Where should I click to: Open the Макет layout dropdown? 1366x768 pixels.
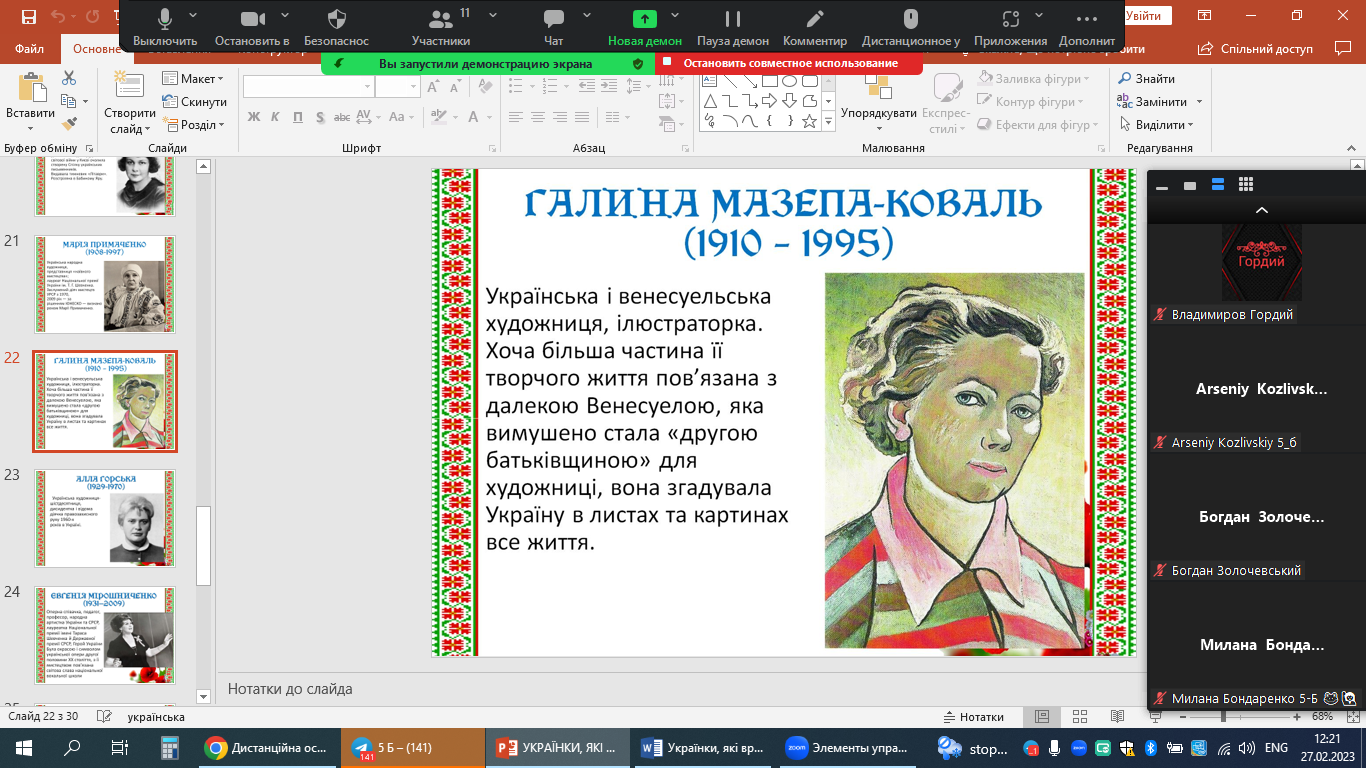[x=194, y=79]
